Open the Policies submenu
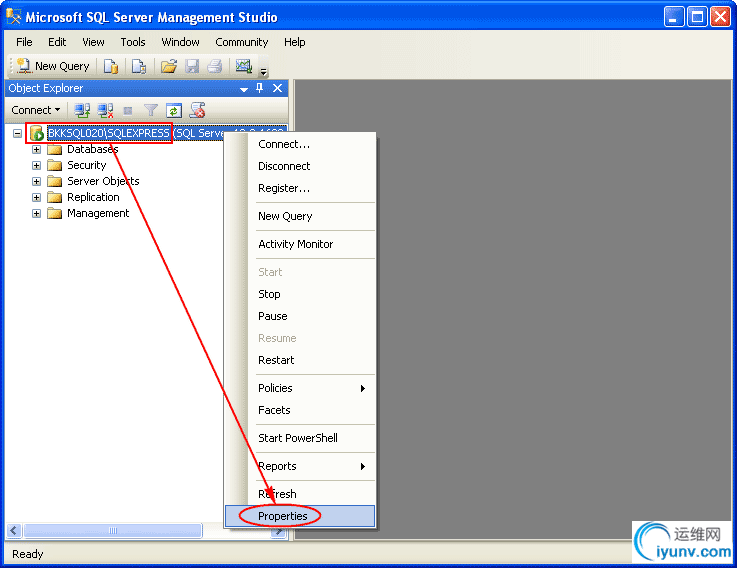 click(300, 388)
